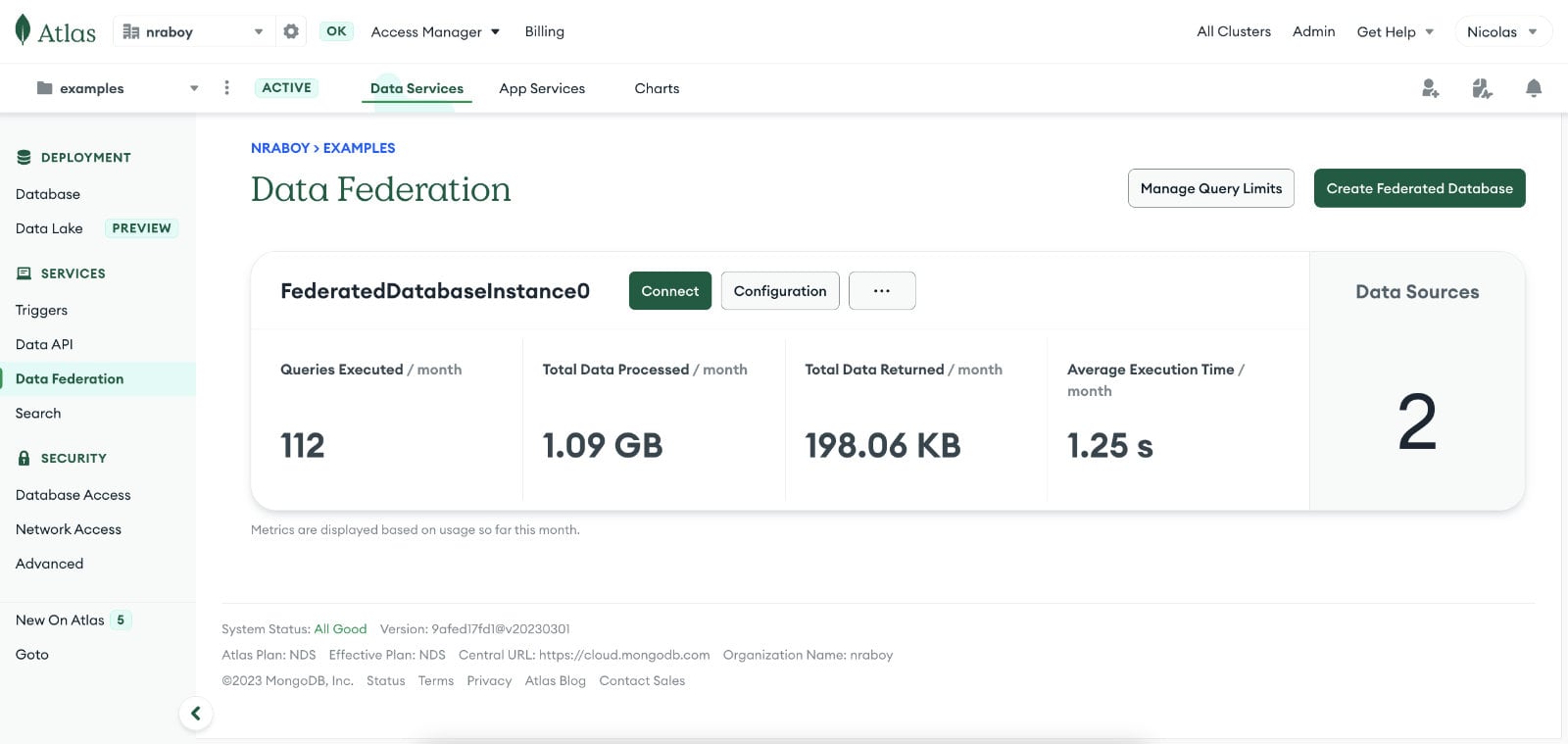The height and width of the screenshot is (744, 1568).
Task: Click the PREVIEW badge next to Data Lake
Action: [x=141, y=228]
